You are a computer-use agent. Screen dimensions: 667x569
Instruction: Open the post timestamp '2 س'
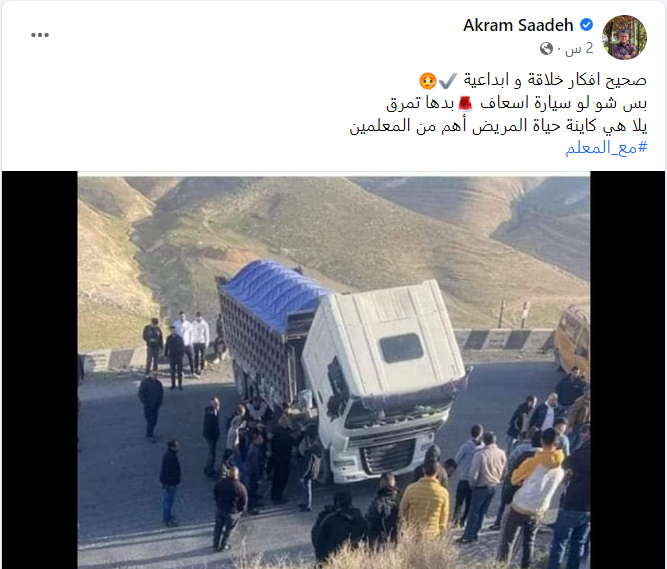pyautogui.click(x=579, y=48)
